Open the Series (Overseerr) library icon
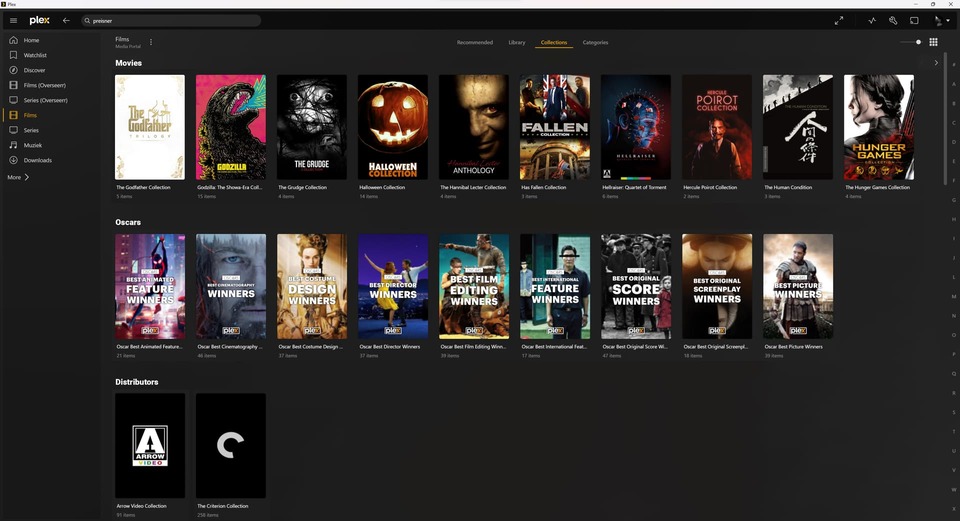The width and height of the screenshot is (960, 521). [13, 100]
